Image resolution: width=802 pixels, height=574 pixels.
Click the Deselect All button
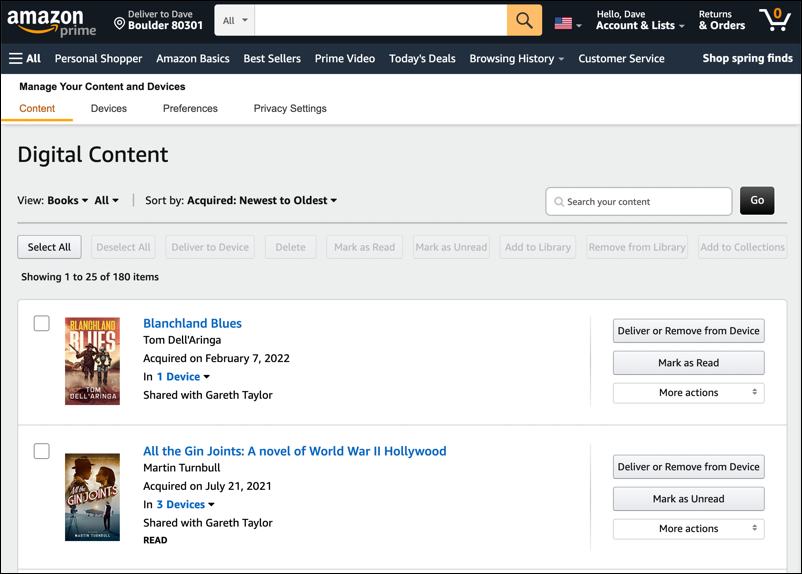pos(123,247)
